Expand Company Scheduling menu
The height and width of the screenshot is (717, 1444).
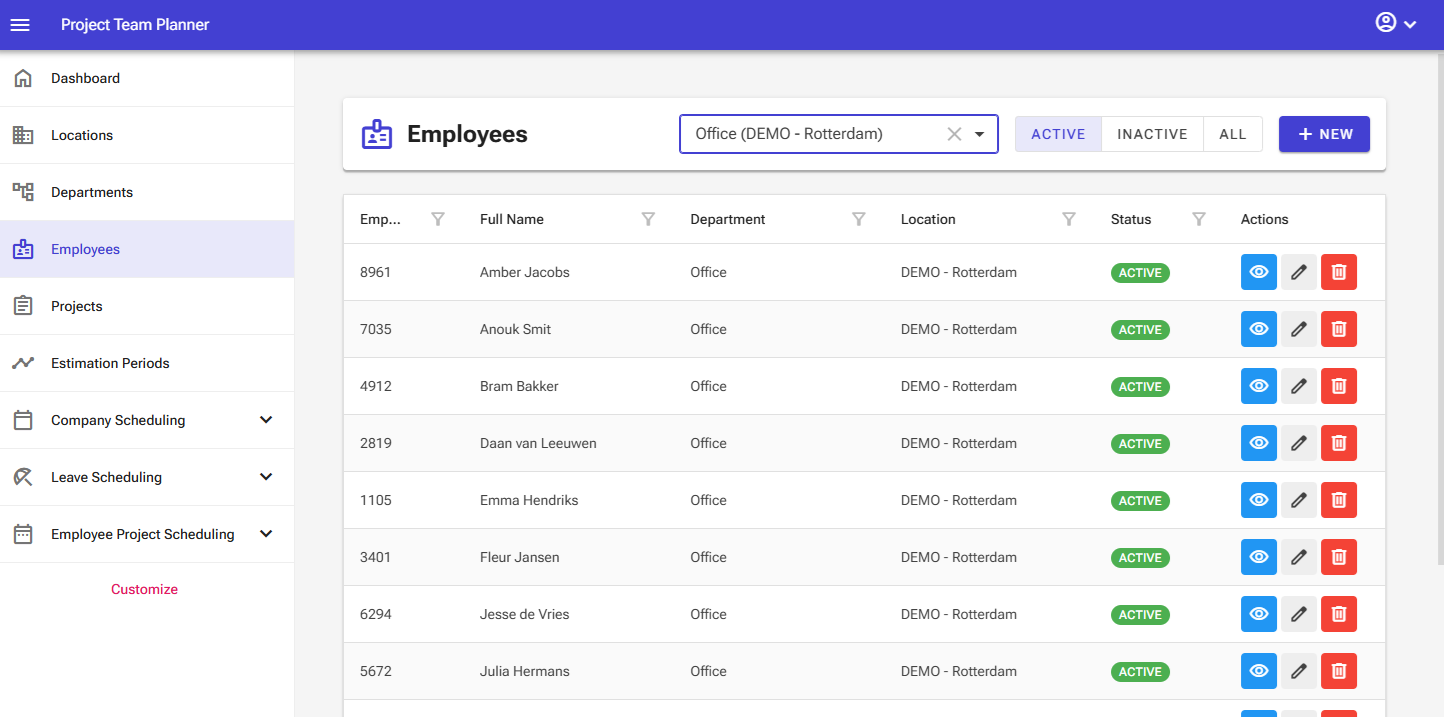[266, 420]
